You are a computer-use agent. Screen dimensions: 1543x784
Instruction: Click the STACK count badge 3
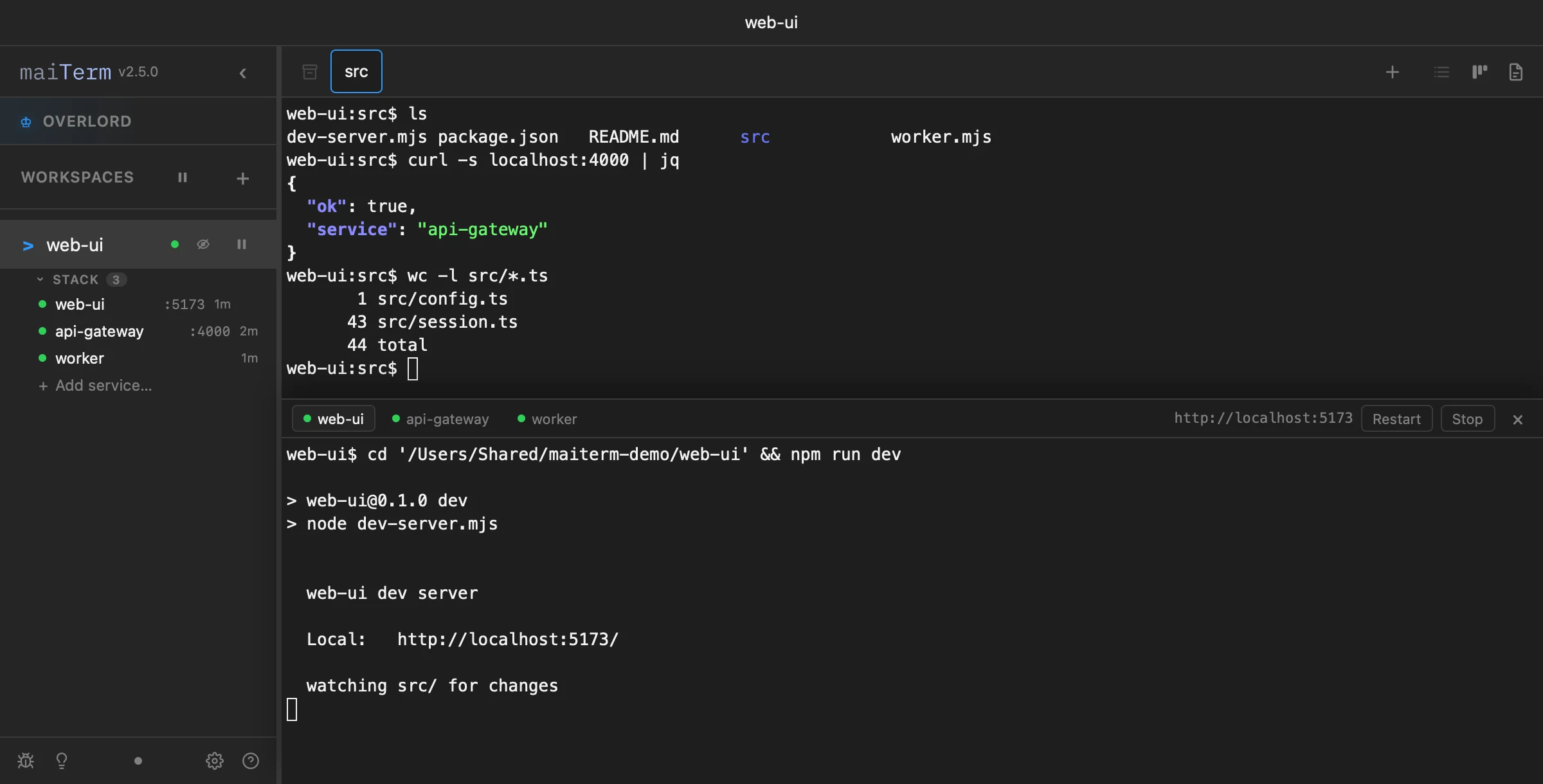coord(116,280)
